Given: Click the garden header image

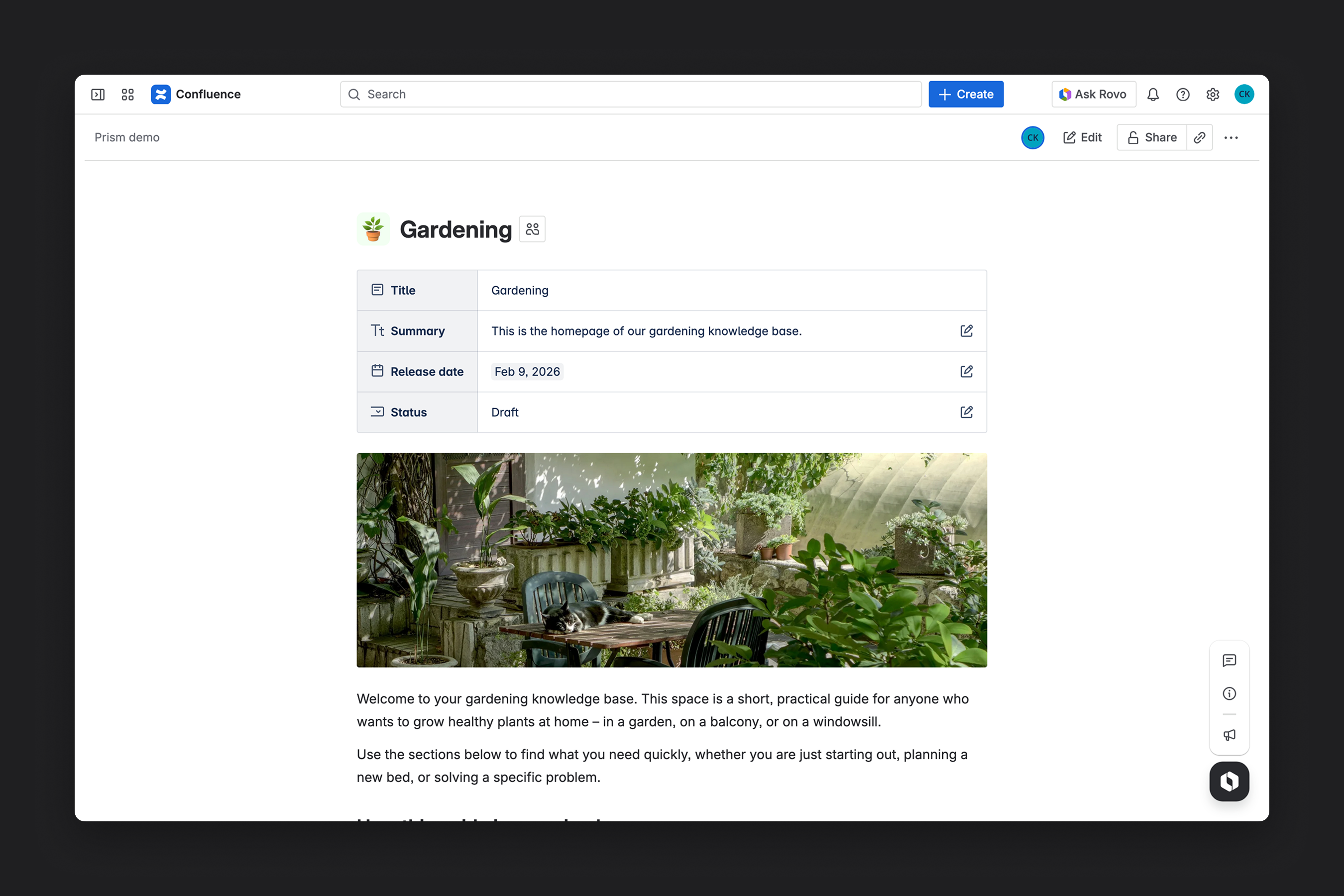Looking at the screenshot, I should tap(672, 560).
